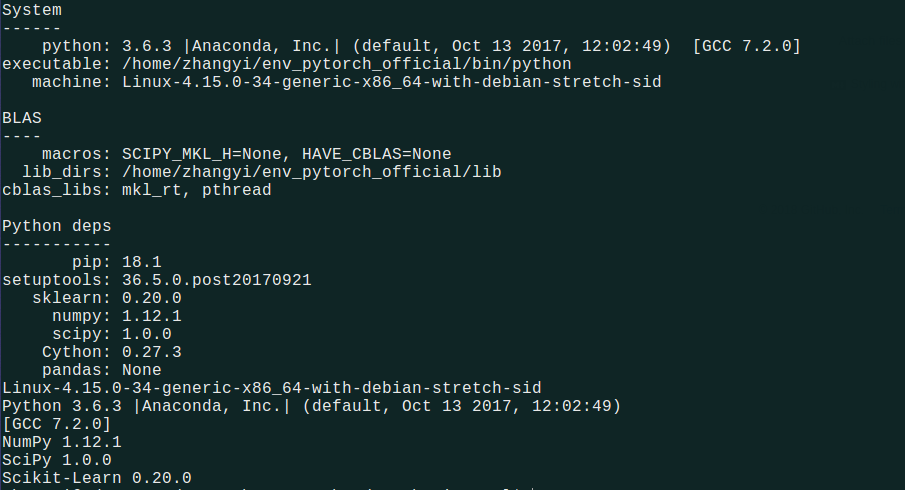The height and width of the screenshot is (490, 905).
Task: Click the cblas_libs value mkl_rt, pthread
Action: [x=197, y=190]
